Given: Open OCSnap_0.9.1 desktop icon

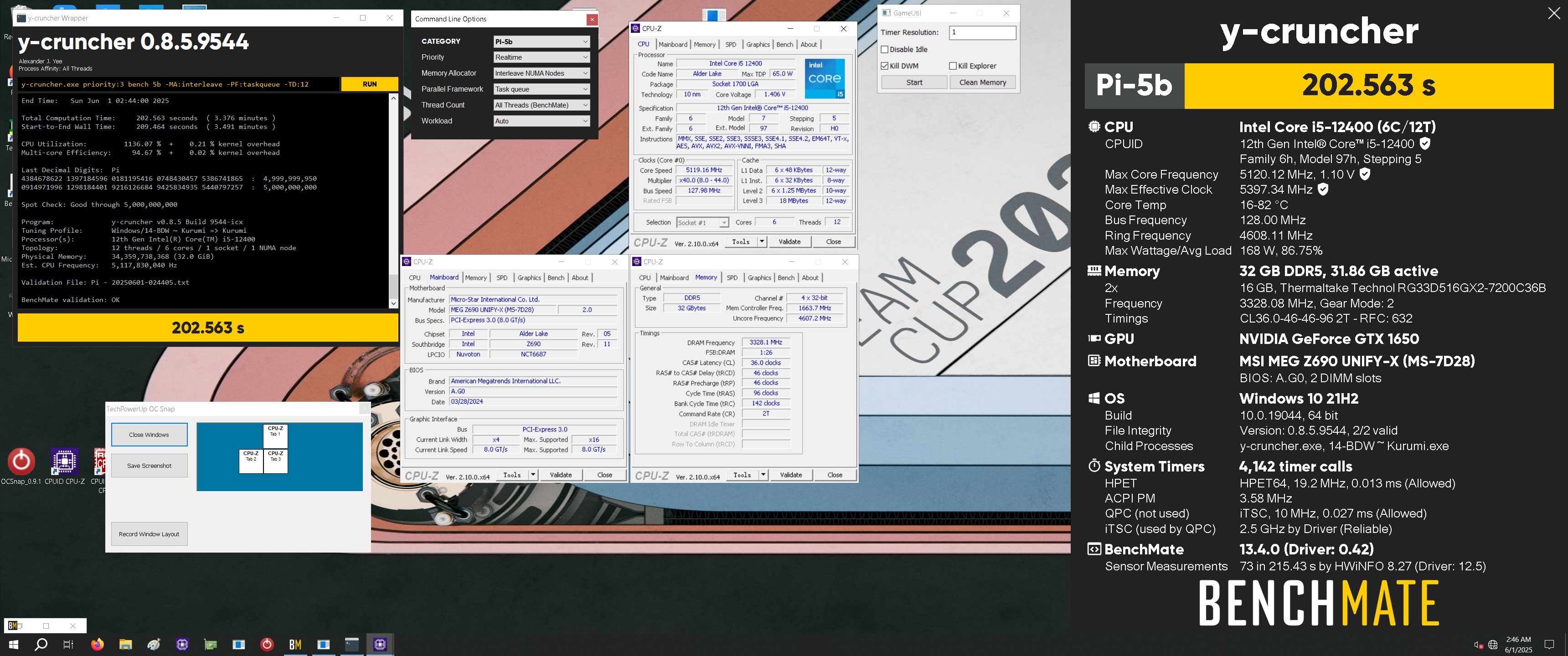Looking at the screenshot, I should click(21, 466).
